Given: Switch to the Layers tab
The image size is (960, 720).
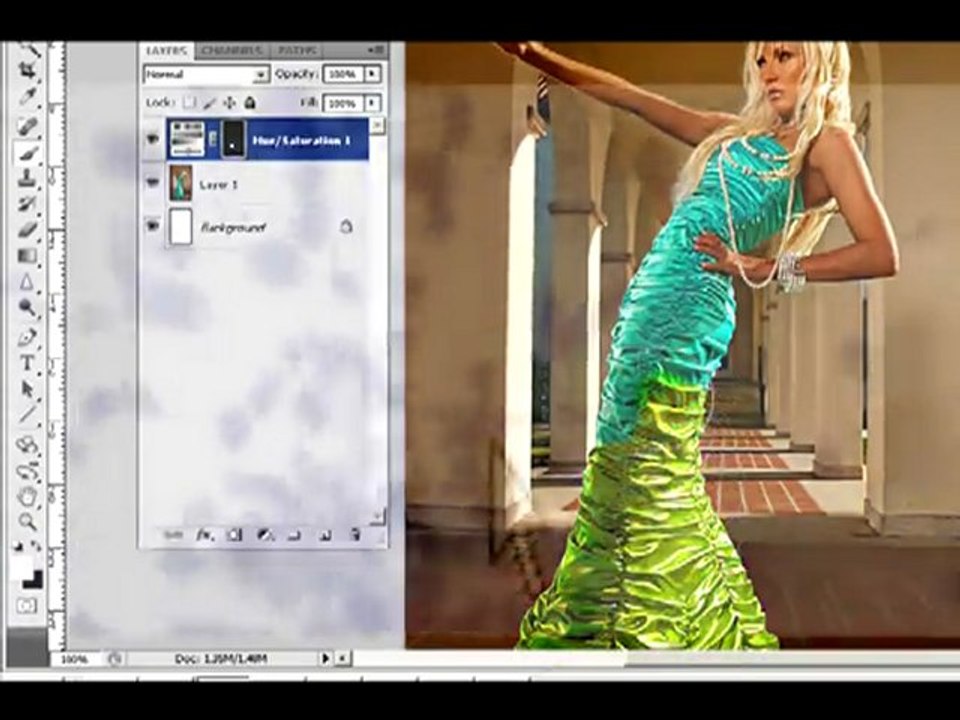Looking at the screenshot, I should point(167,50).
